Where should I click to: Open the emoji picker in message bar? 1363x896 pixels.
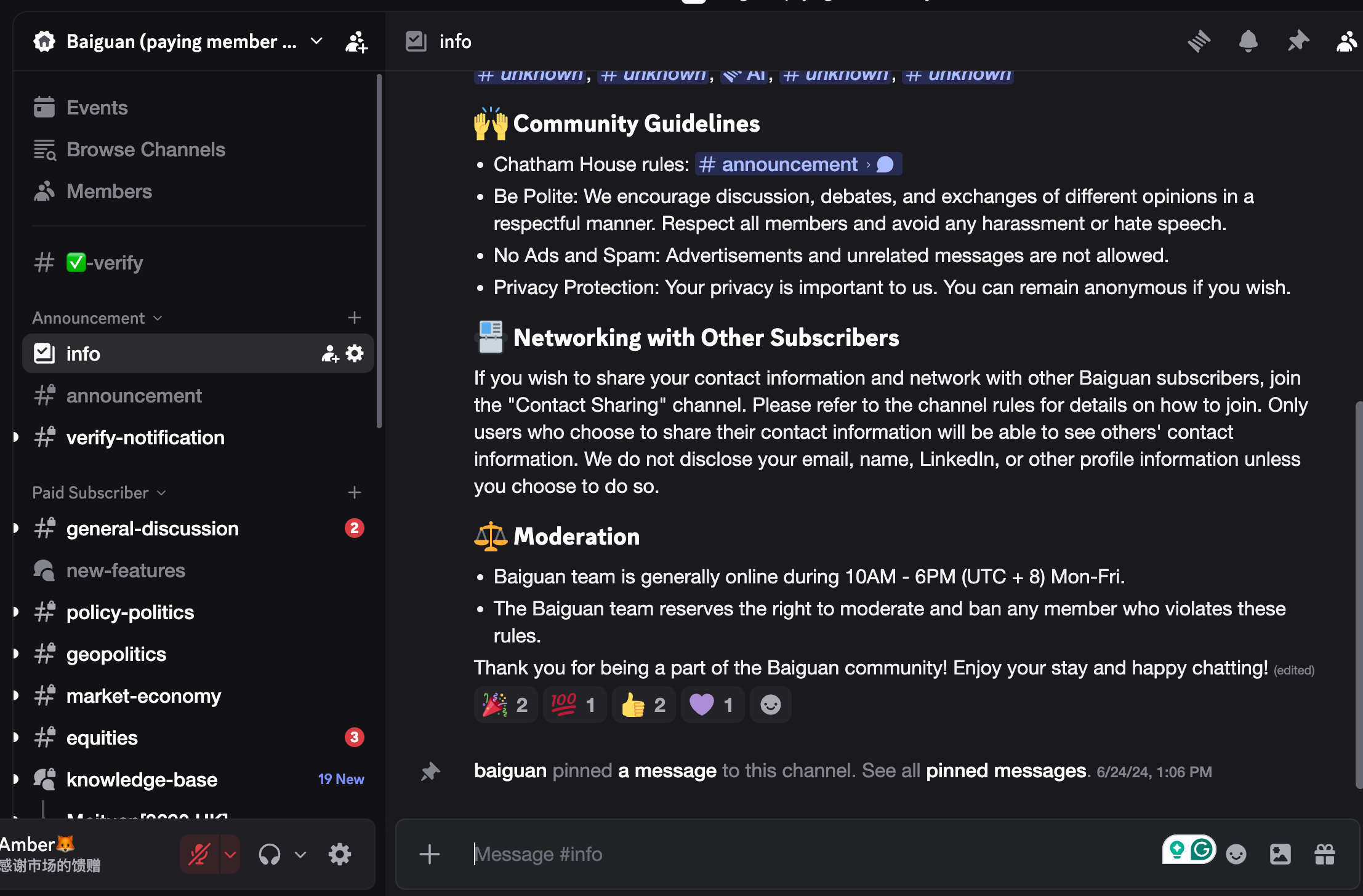tap(1236, 854)
